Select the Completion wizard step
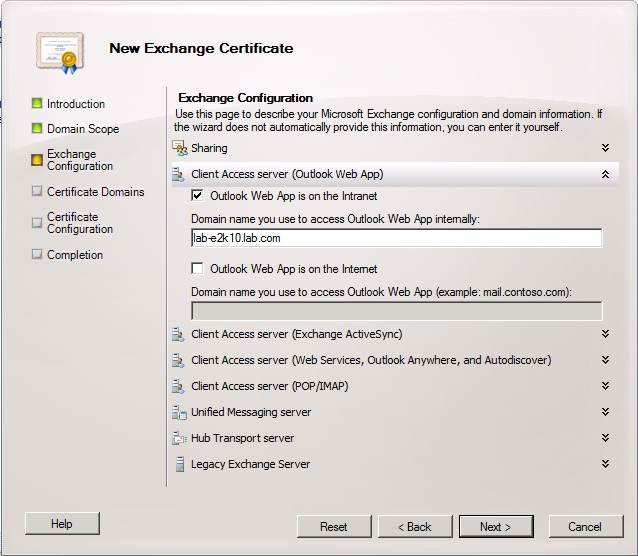This screenshot has height=556, width=638. (x=75, y=255)
